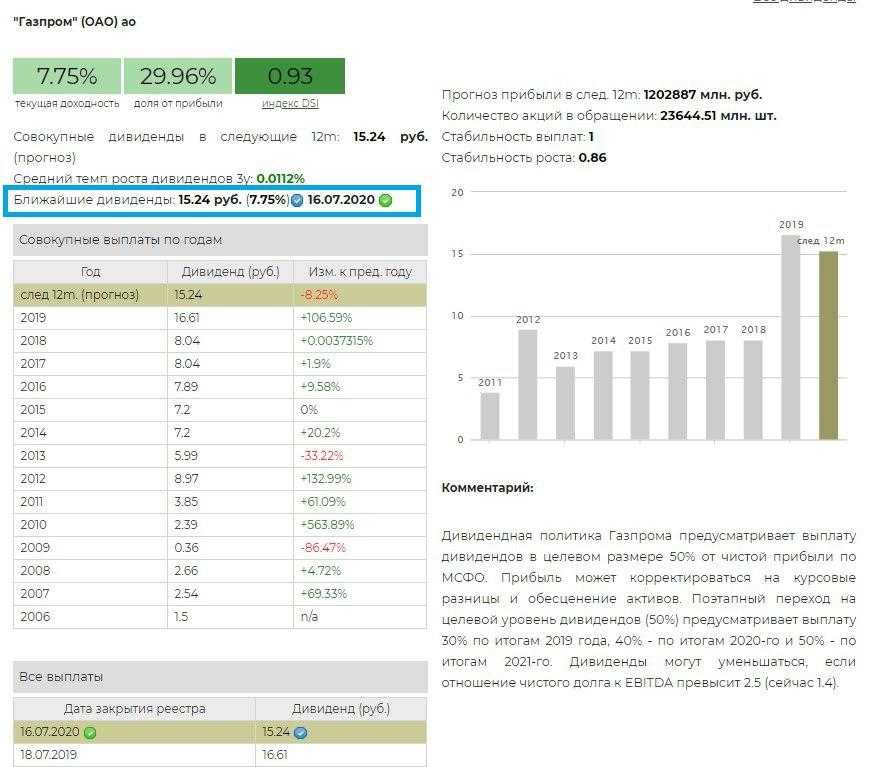
Task: Click the Количество акций в обращении line
Action: pos(609,116)
